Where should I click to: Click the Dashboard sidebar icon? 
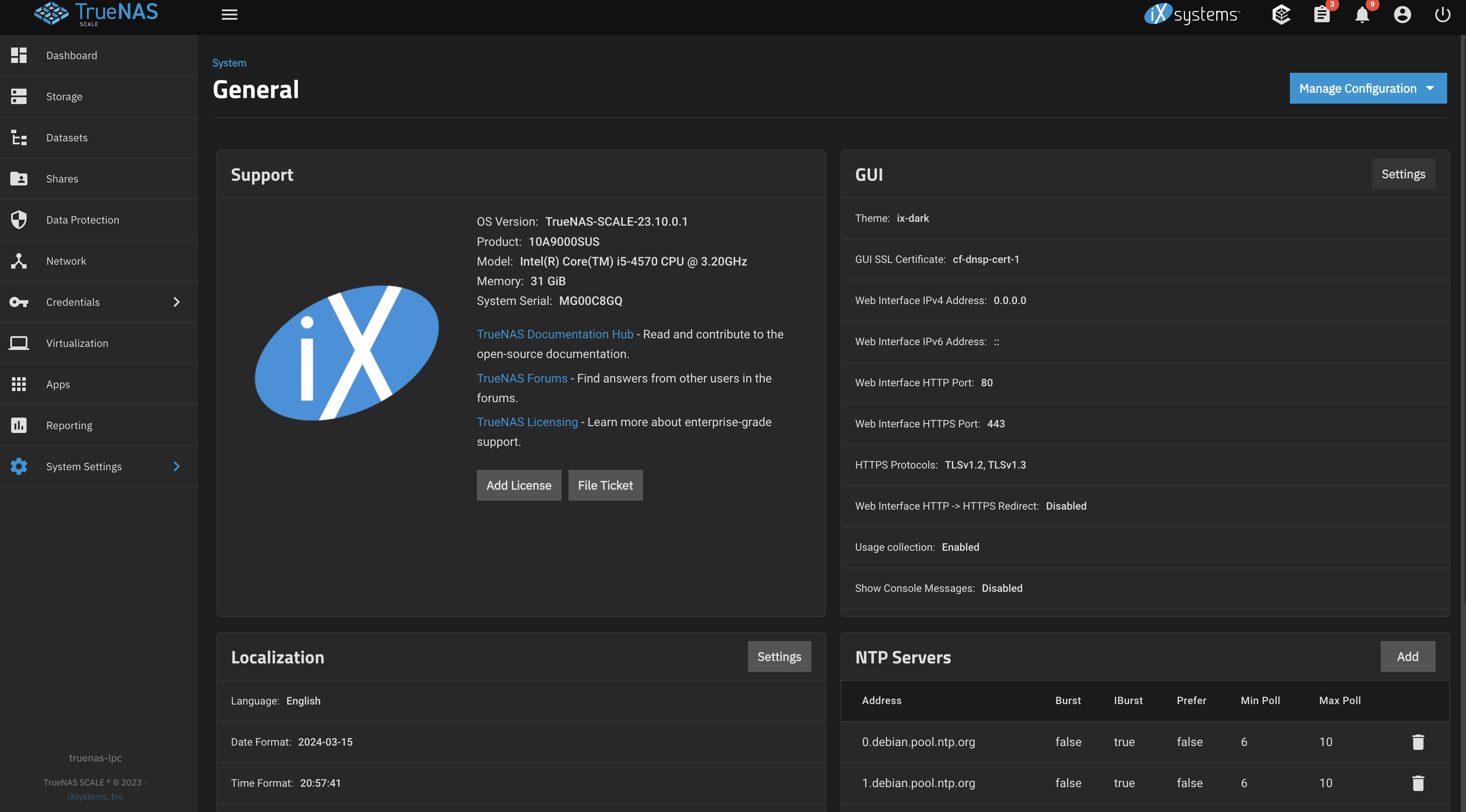(19, 55)
